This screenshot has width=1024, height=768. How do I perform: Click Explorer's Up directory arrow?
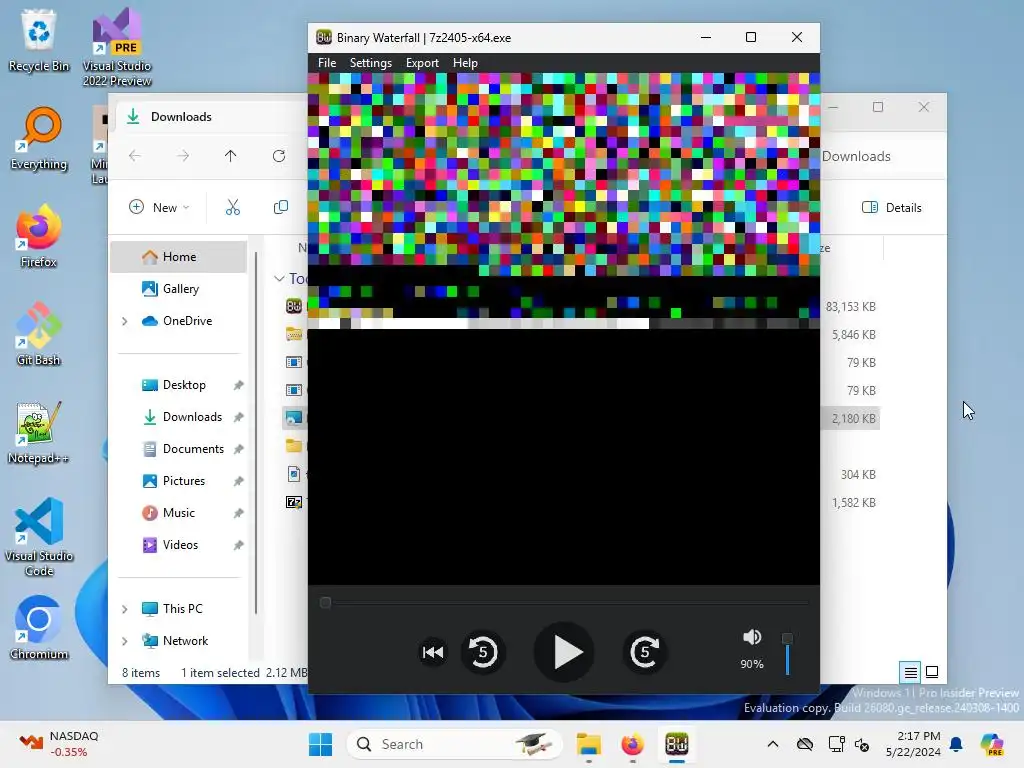pos(231,156)
